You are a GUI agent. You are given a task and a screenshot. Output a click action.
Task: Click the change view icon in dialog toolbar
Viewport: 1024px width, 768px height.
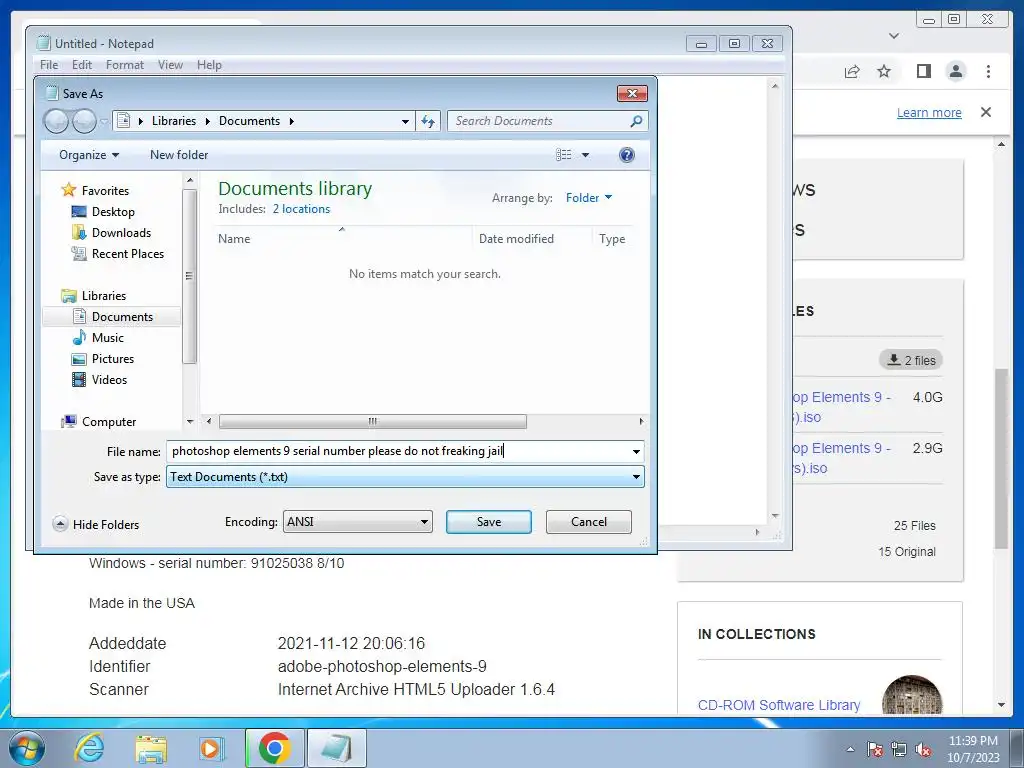point(564,155)
